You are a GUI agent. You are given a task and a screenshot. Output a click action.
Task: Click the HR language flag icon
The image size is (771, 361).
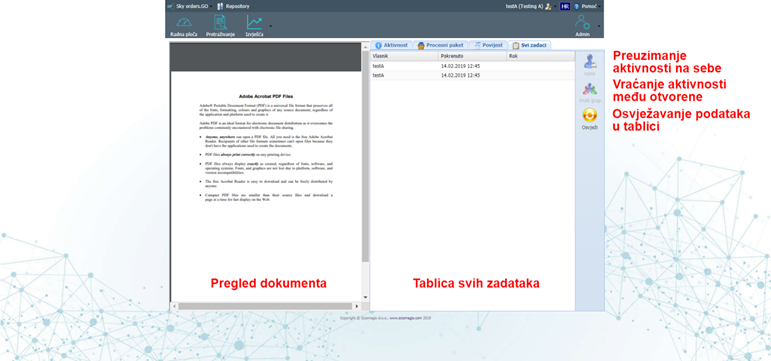click(x=565, y=6)
